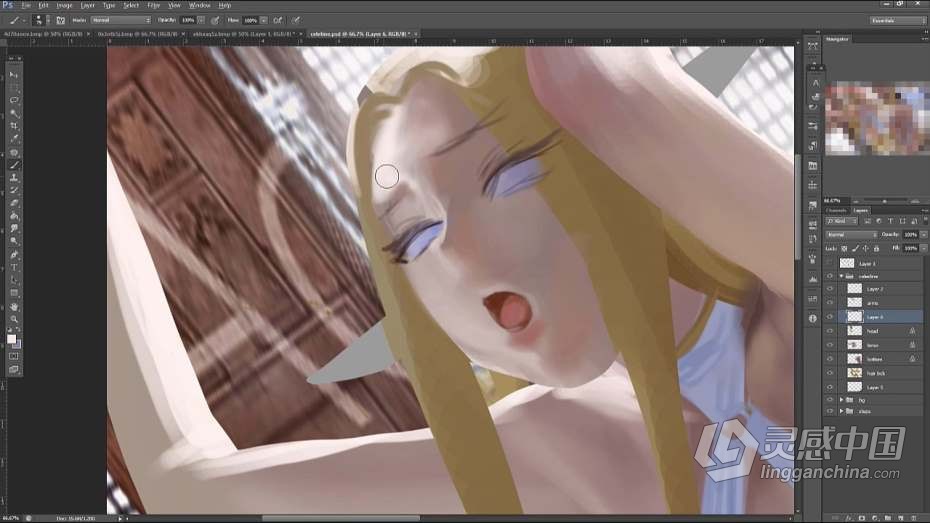The width and height of the screenshot is (930, 523).
Task: Click the foreground color swatch
Action: tap(11, 339)
